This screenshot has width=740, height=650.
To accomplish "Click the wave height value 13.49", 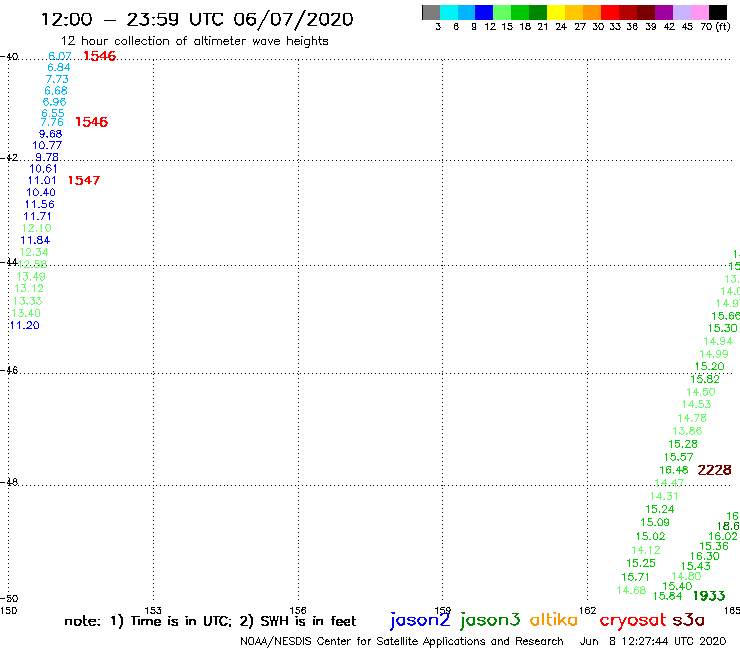I will tap(31, 277).
